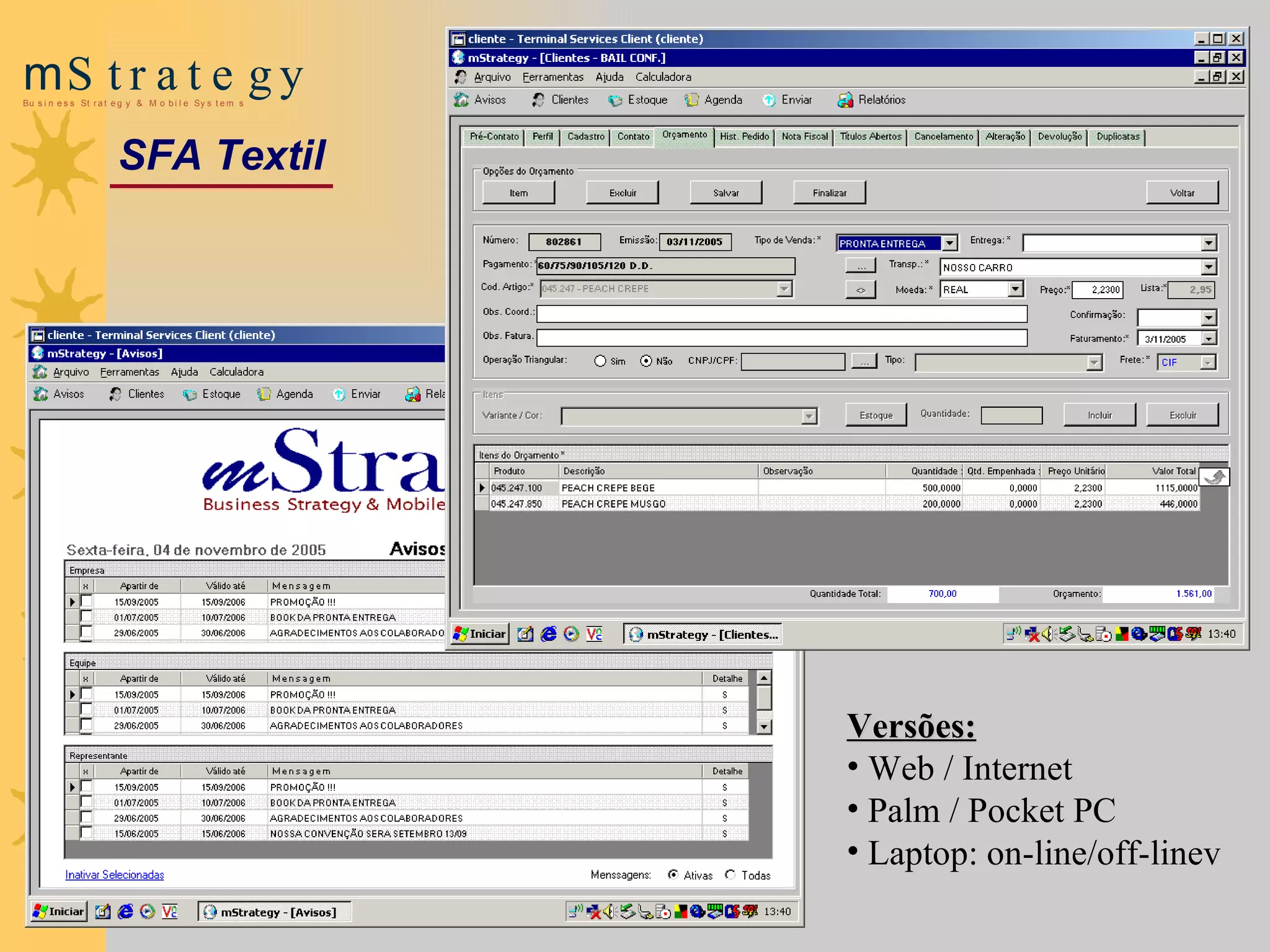Click the mStrategy system menu icon in Clientes
Image resolution: width=1270 pixels, height=952 pixels.
click(x=458, y=58)
